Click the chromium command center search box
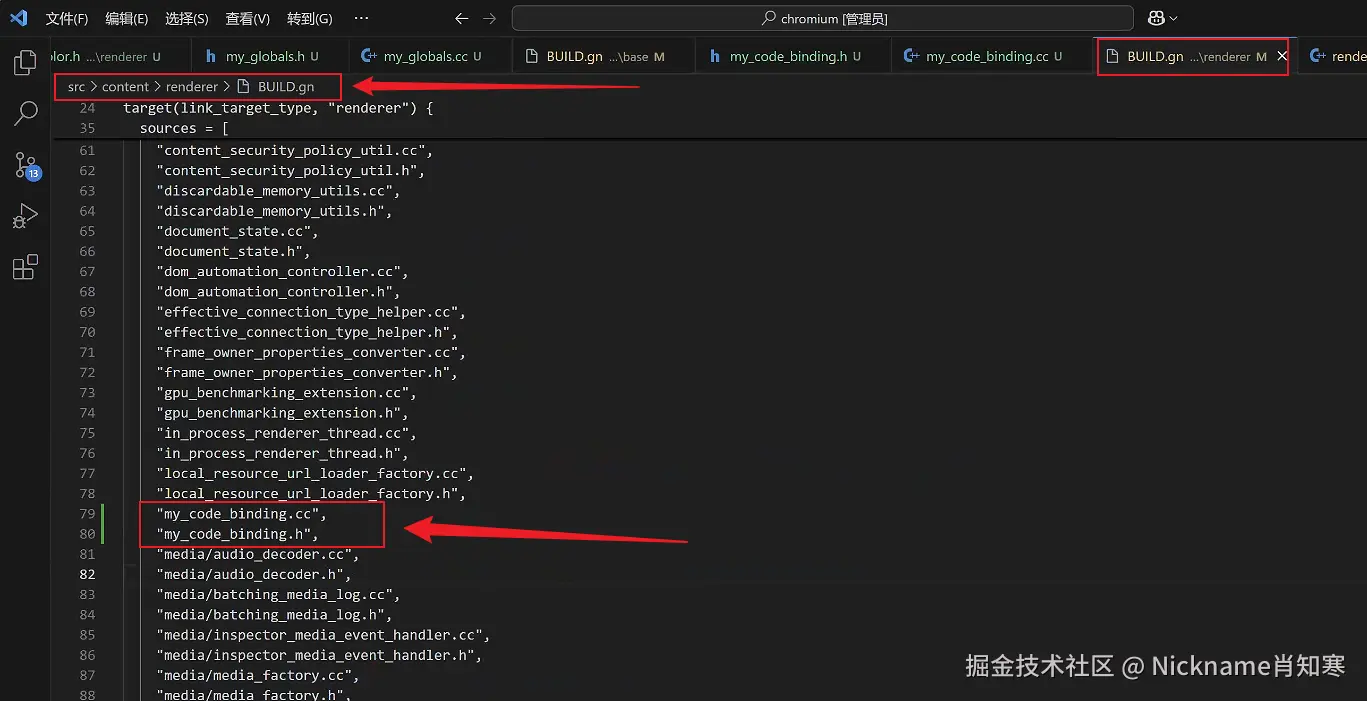Viewport: 1367px width, 701px height. tap(822, 18)
